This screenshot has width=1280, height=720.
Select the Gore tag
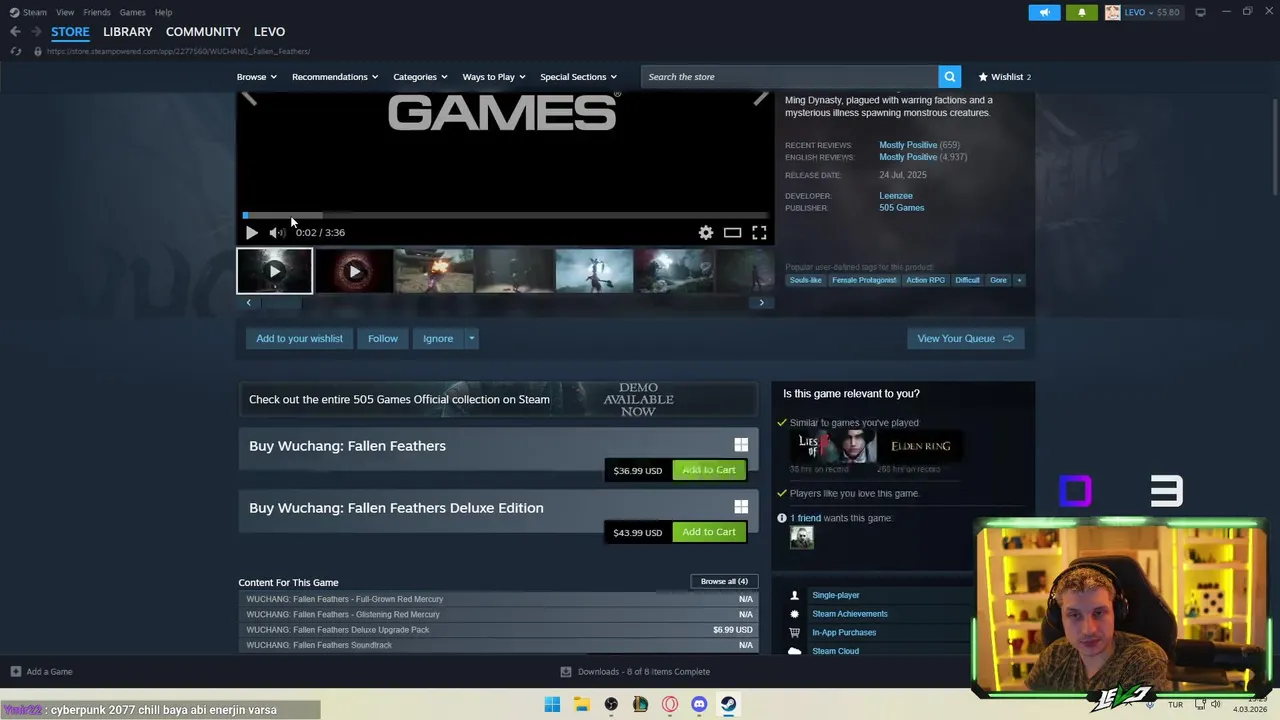998,280
